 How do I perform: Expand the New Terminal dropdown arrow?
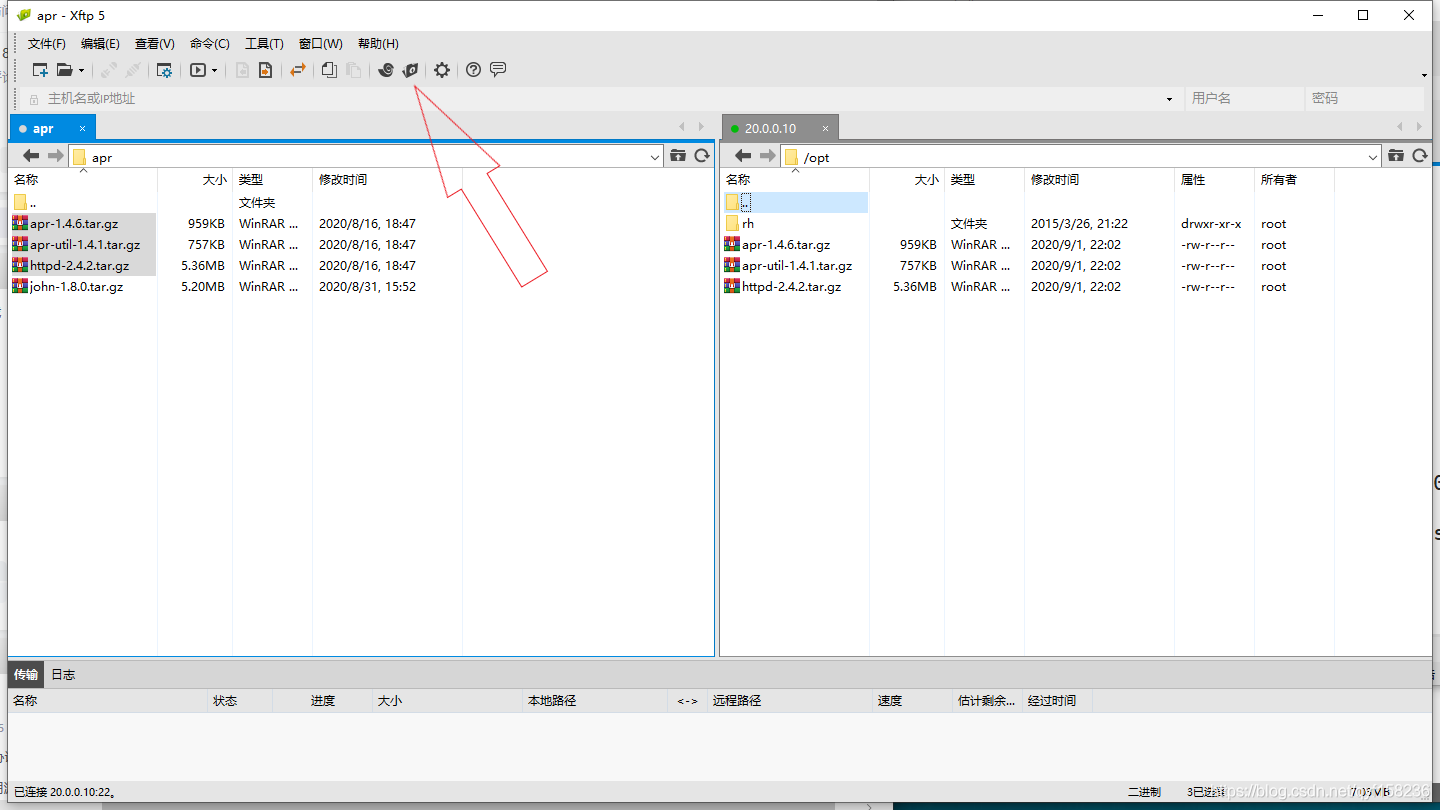214,71
